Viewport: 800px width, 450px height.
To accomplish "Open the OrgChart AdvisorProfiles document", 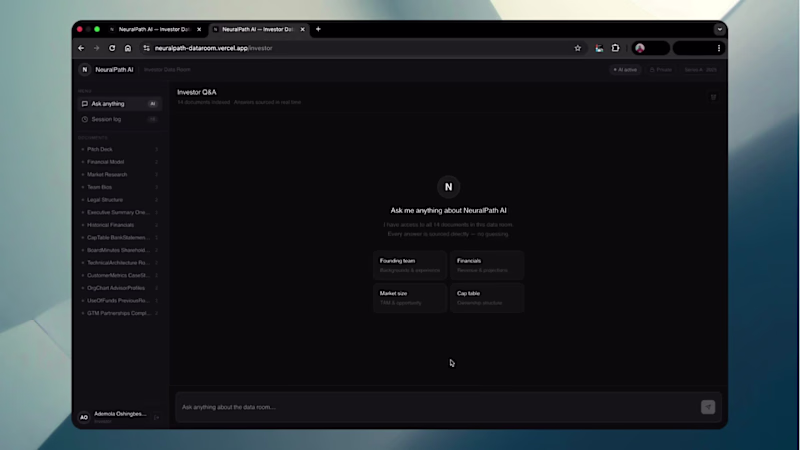I will [119, 288].
